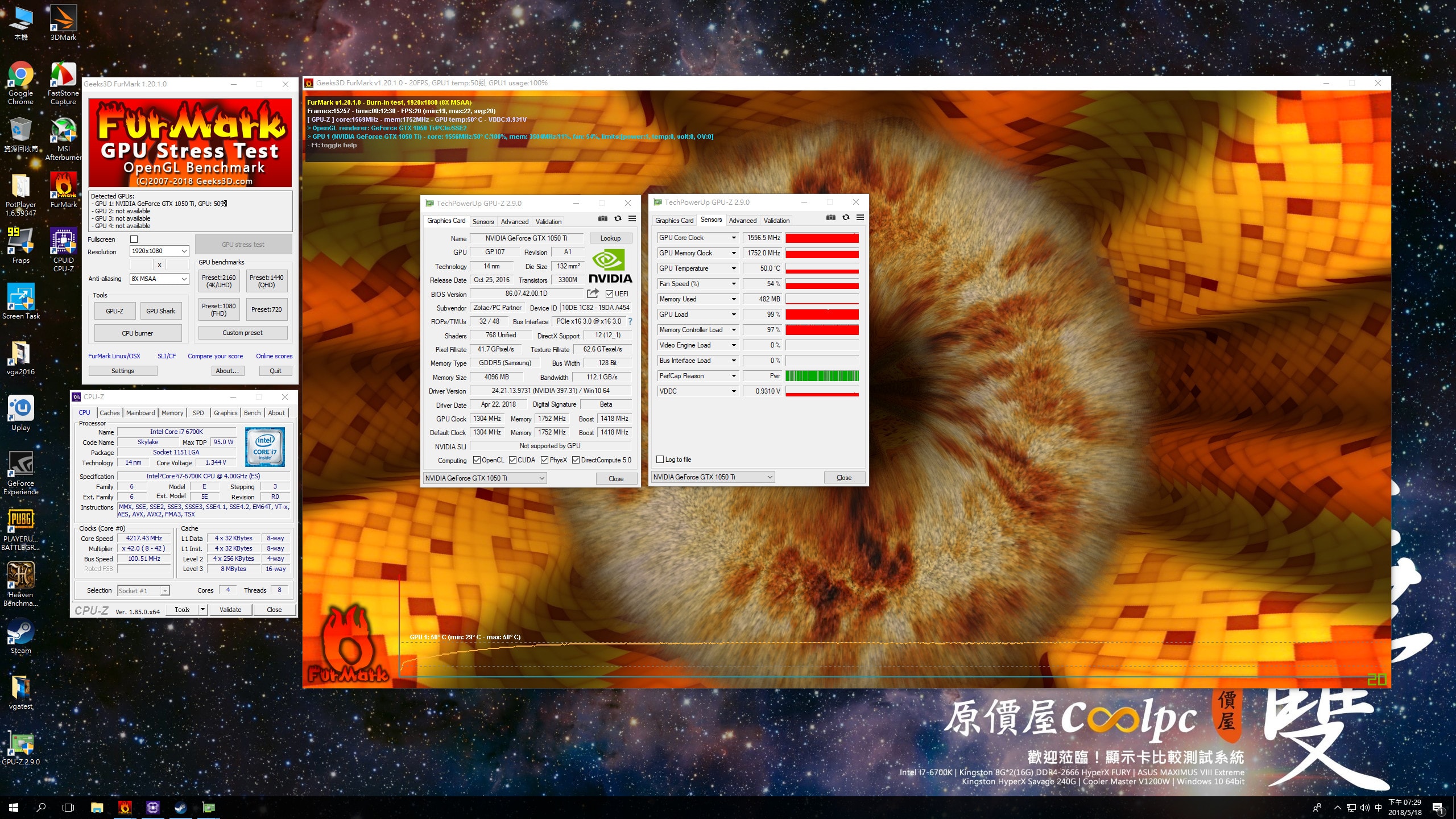The image size is (1456, 819).
Task: Toggle DirectCompute 5.0 checkbox
Action: (x=576, y=460)
